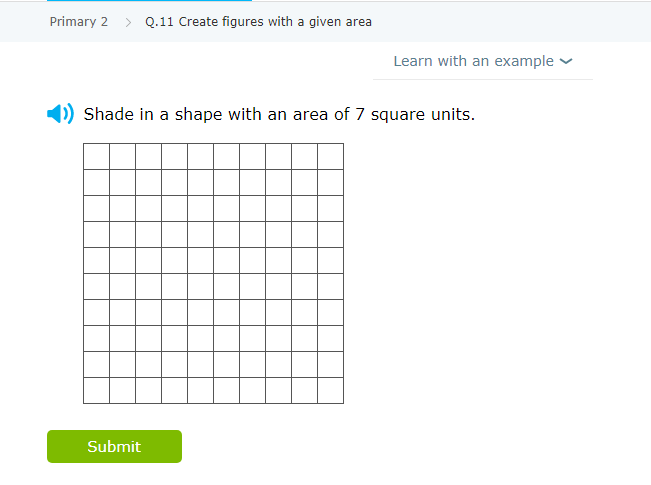The height and width of the screenshot is (485, 651).
Task: Shade the top-left grid square
Action: (96, 156)
